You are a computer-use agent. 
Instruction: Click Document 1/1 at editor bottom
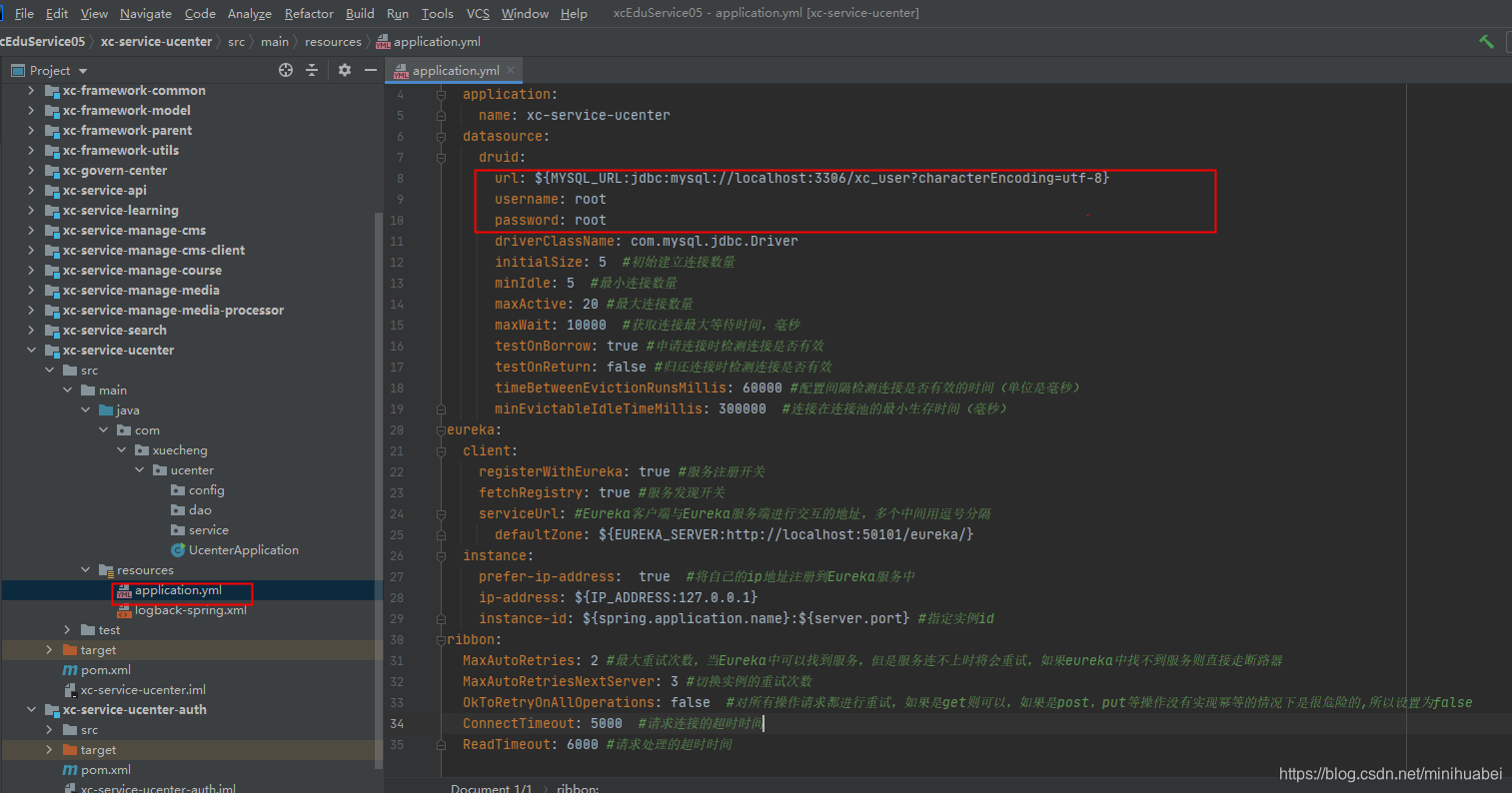[x=492, y=788]
